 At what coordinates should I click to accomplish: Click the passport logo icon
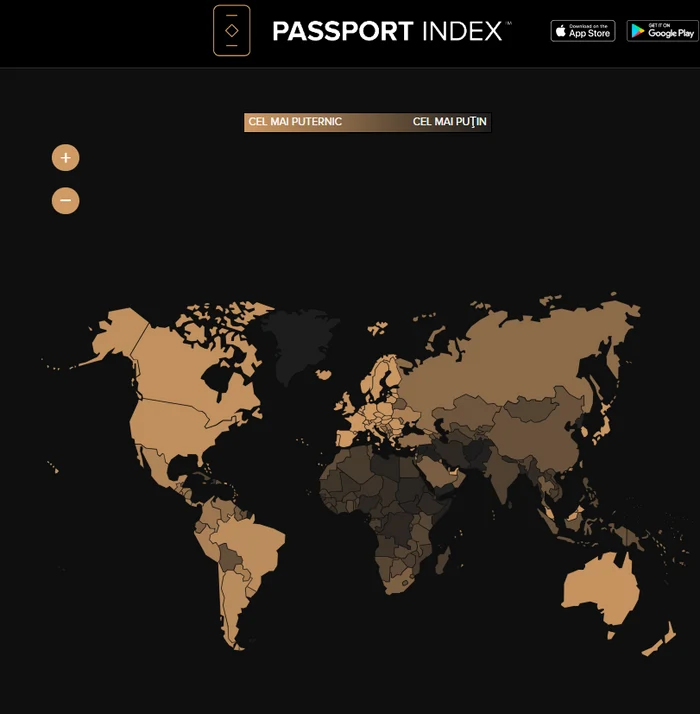pos(231,30)
